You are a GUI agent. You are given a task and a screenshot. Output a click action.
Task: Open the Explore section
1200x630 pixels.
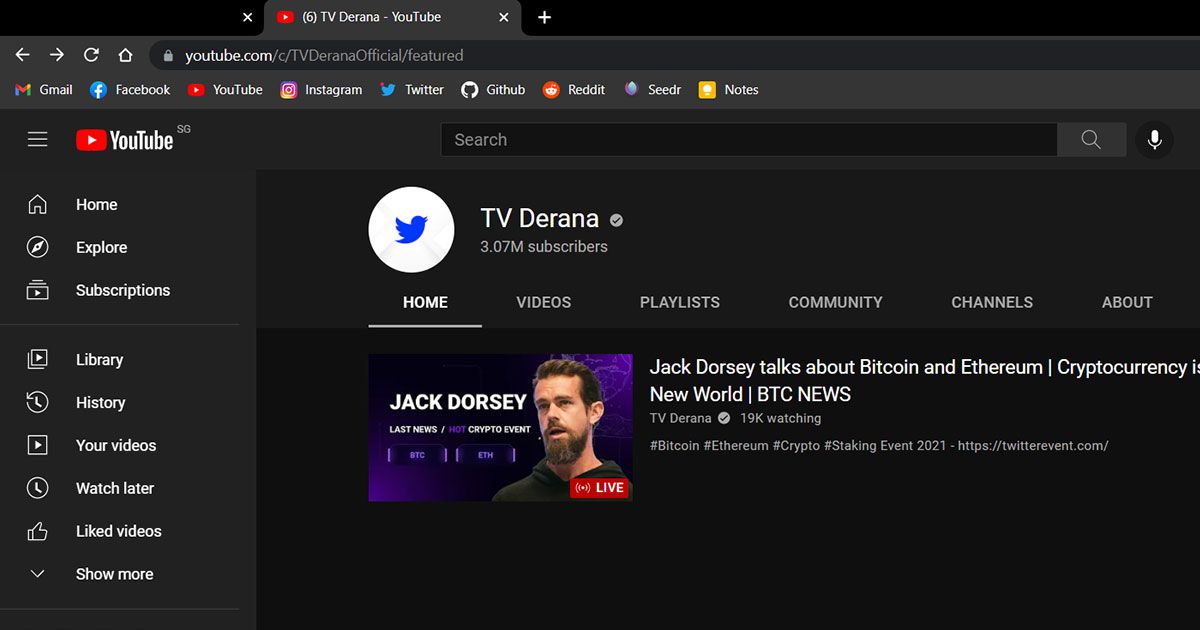point(101,247)
